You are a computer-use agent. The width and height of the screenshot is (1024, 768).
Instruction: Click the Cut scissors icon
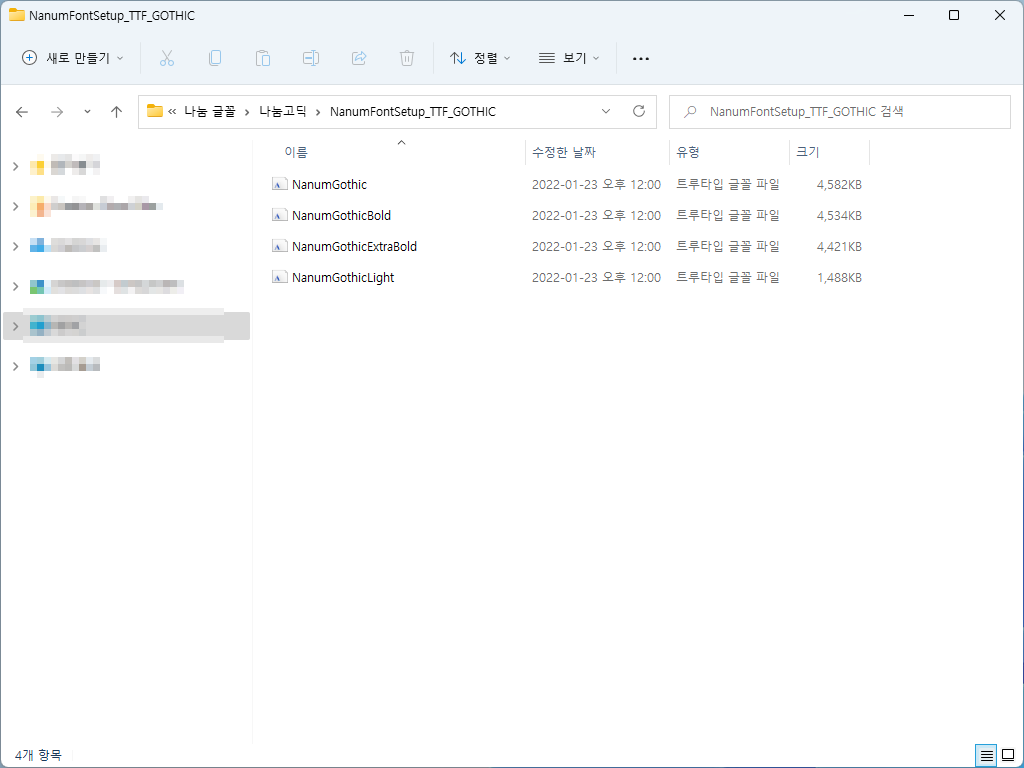(x=167, y=58)
